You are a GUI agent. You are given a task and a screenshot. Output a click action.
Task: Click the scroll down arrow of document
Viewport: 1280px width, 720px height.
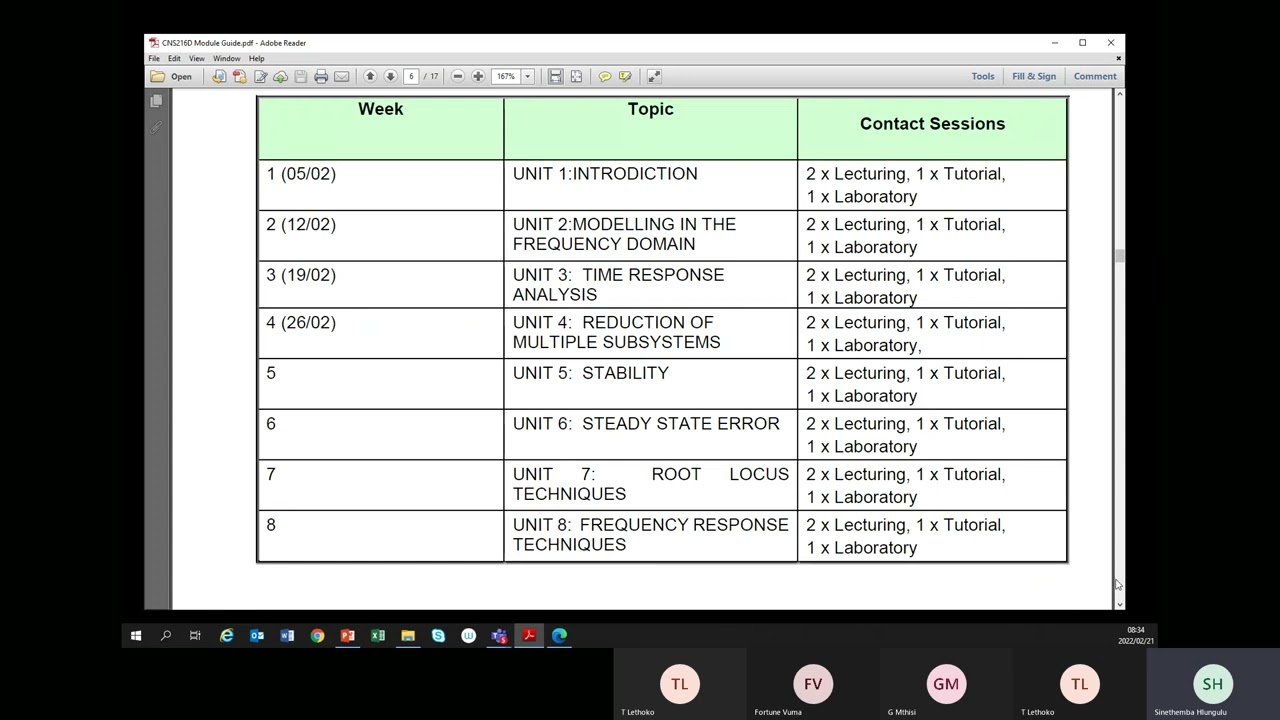pos(1119,603)
